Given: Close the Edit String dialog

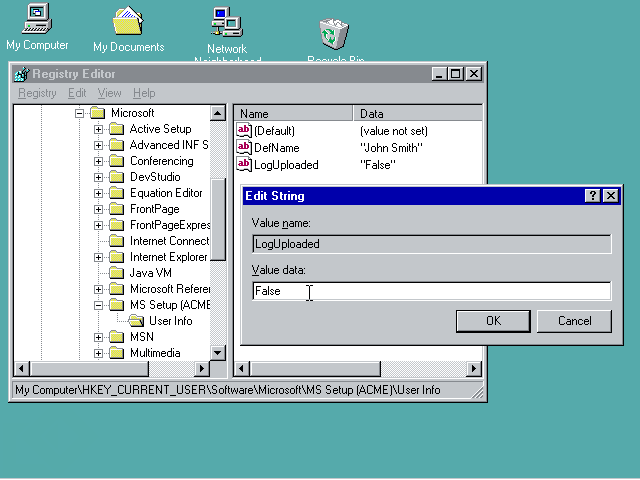Looking at the screenshot, I should 611,196.
